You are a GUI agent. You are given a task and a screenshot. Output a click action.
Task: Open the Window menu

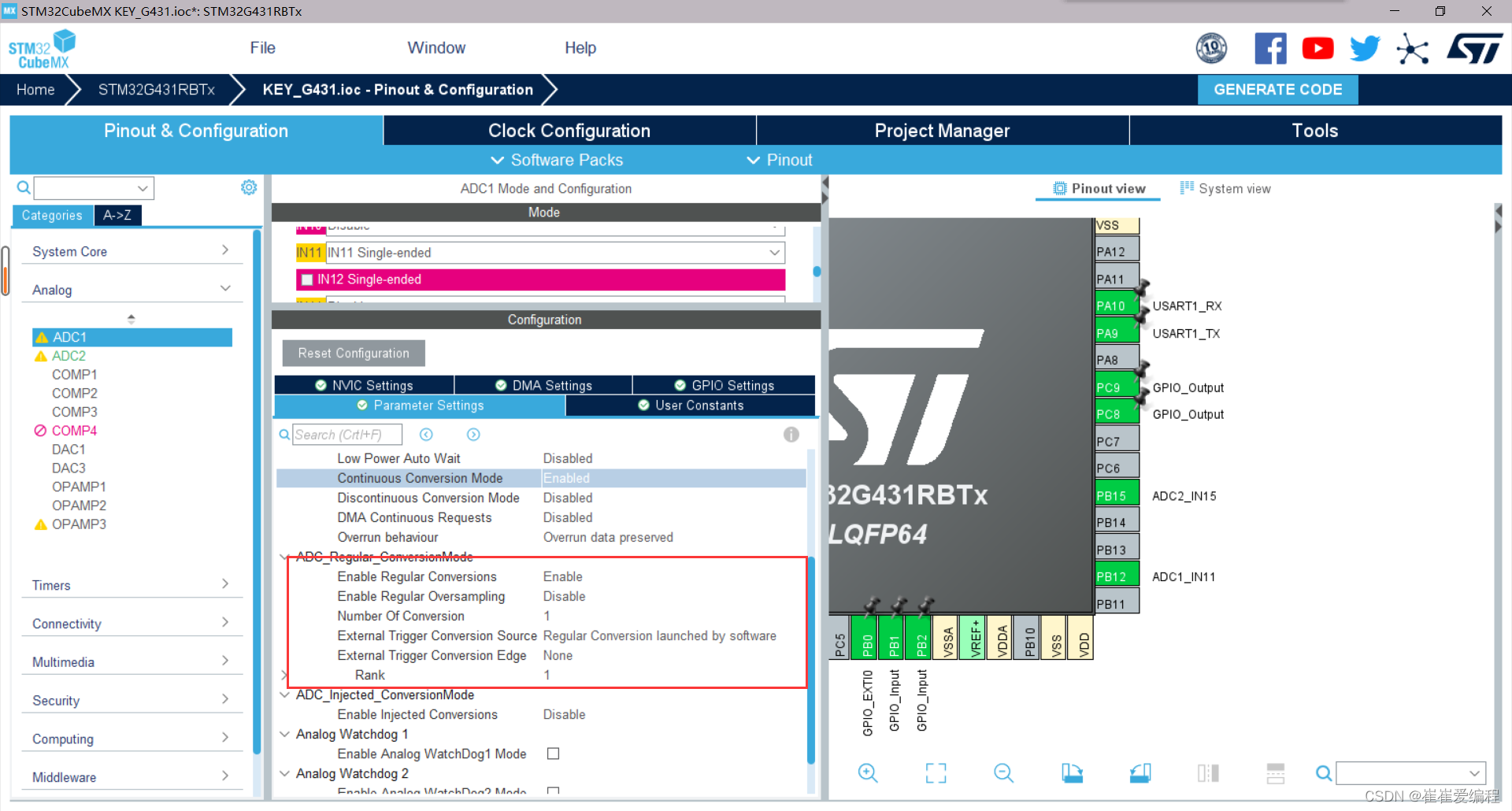coord(436,48)
